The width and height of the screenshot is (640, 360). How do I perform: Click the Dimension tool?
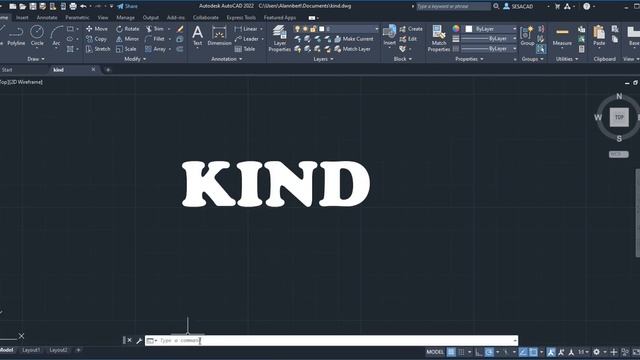[219, 36]
